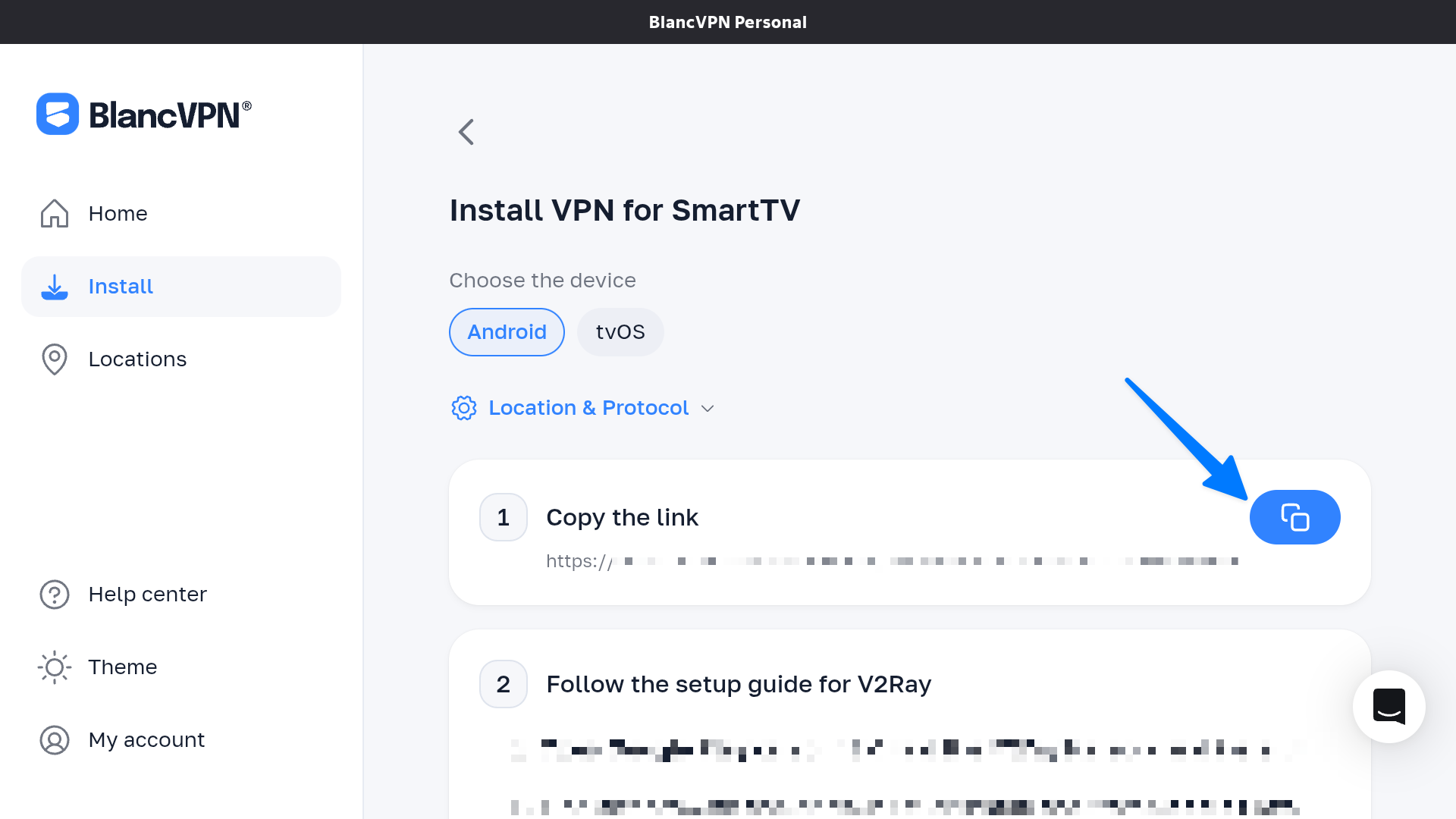The height and width of the screenshot is (819, 1456).
Task: Switch device to tvOS
Action: pos(620,332)
